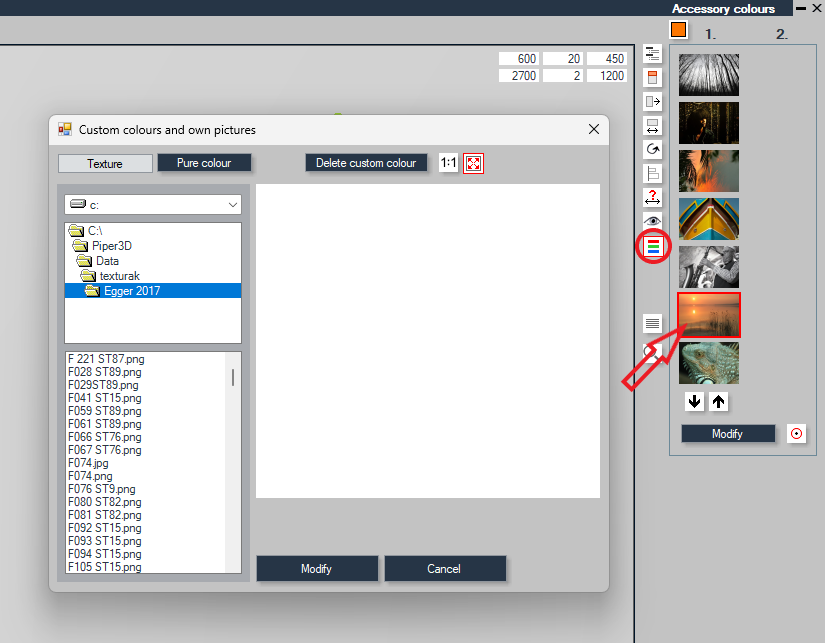
Task: Click the down arrow below thumbnails
Action: [695, 402]
